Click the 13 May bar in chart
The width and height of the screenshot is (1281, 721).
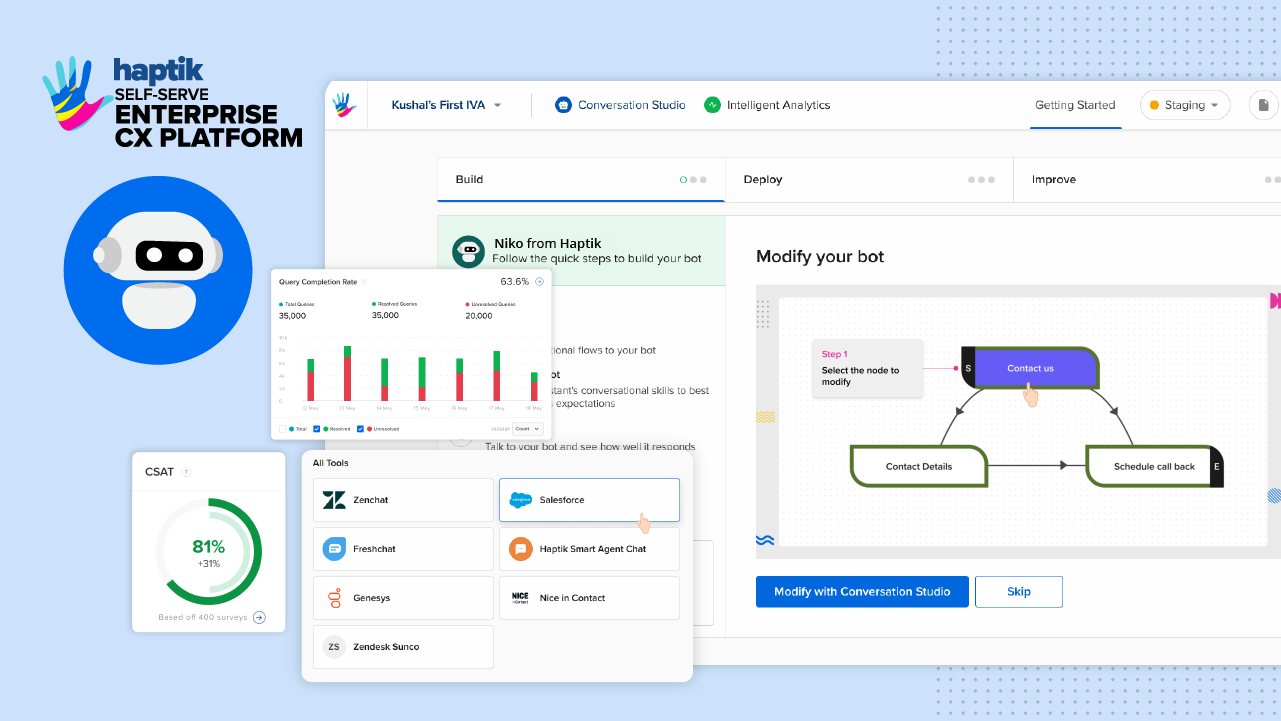point(347,373)
